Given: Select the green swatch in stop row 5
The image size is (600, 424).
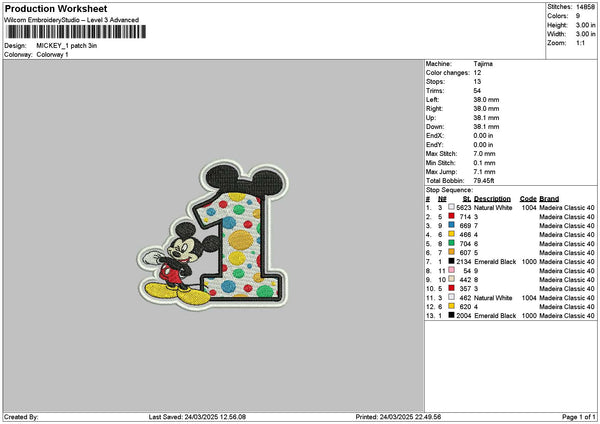Looking at the screenshot, I should pos(452,243).
